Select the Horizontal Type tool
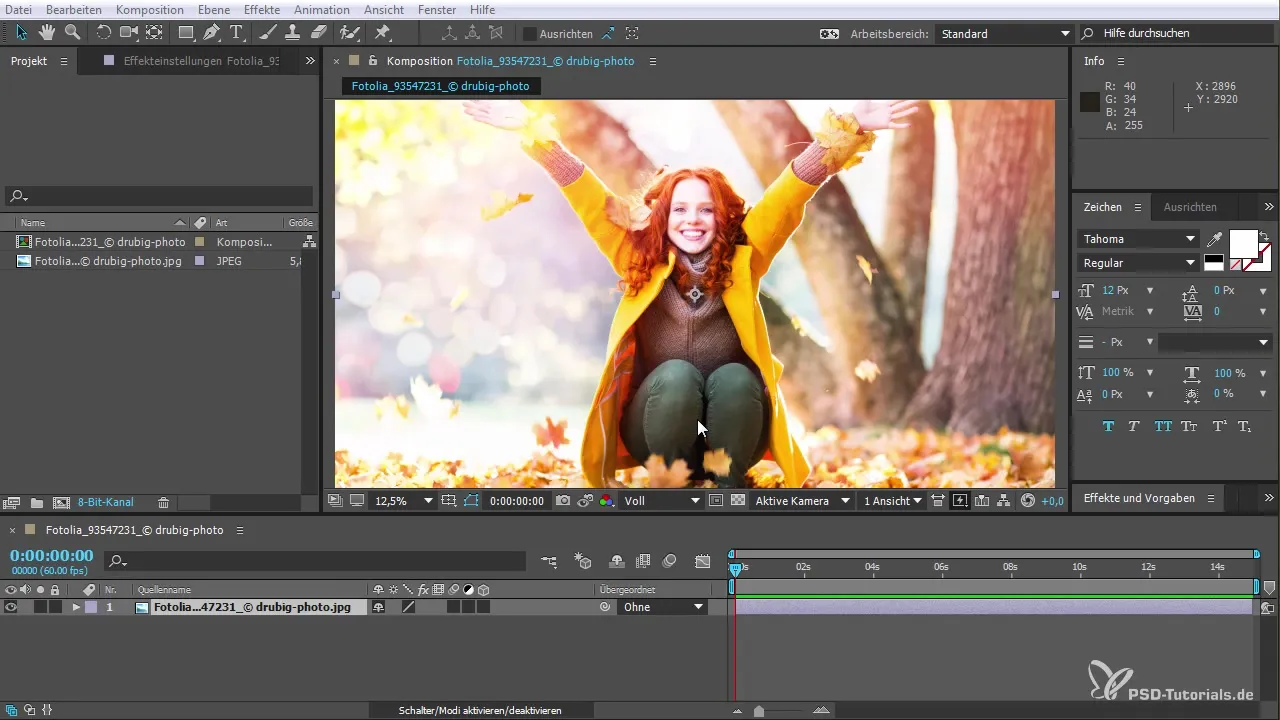Screen dimensions: 1280x720 click(x=237, y=33)
